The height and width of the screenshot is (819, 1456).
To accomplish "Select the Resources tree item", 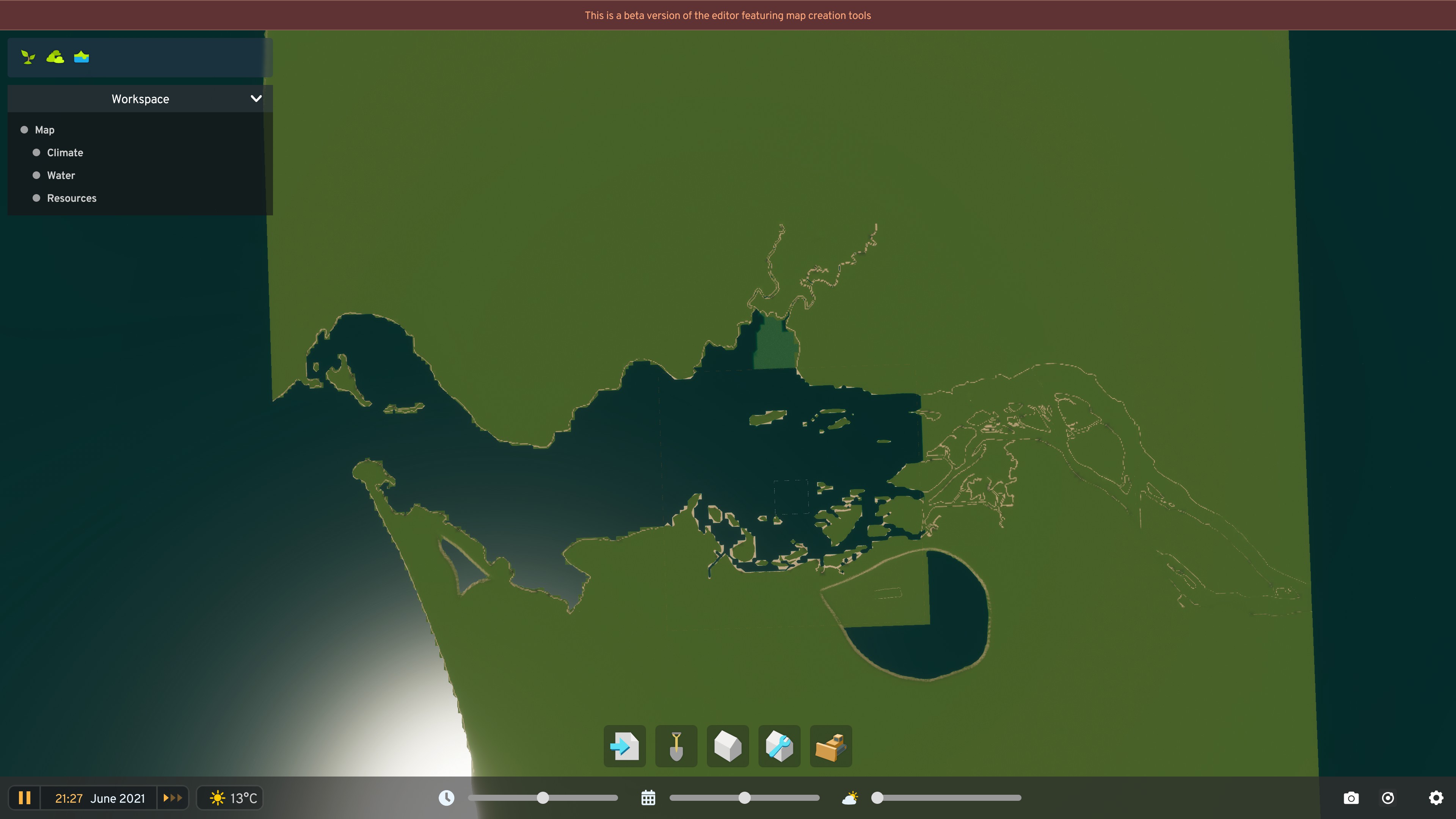I will click(72, 198).
